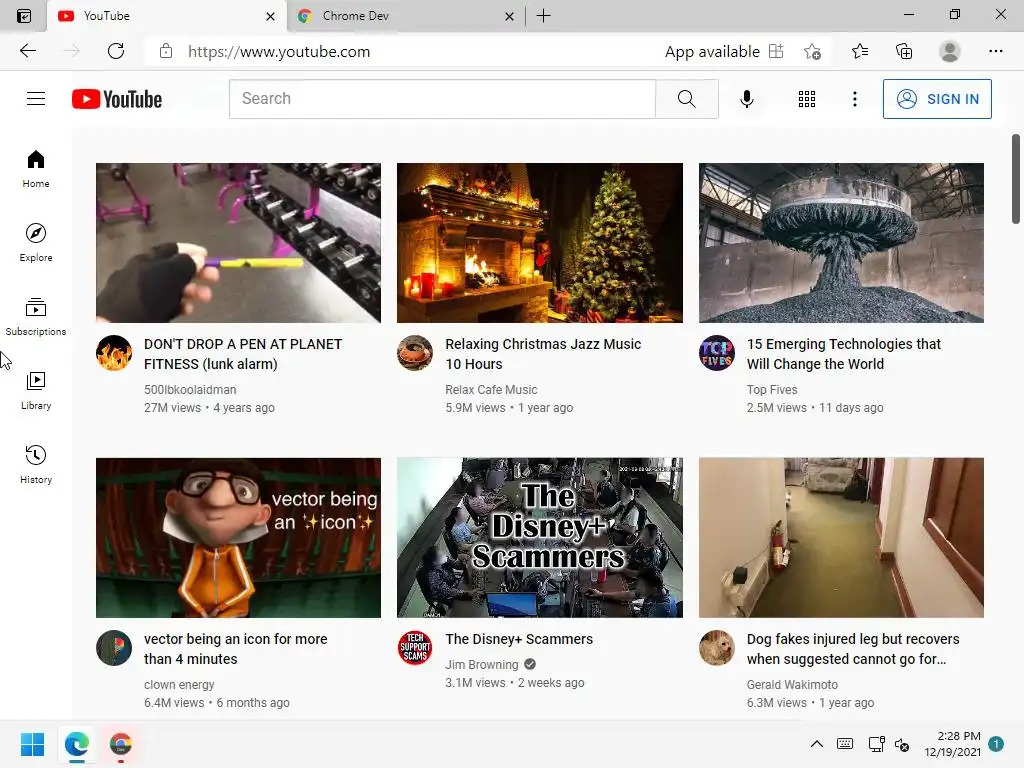Click Microsoft Edge in the taskbar
The image size is (1024, 768).
point(77,744)
